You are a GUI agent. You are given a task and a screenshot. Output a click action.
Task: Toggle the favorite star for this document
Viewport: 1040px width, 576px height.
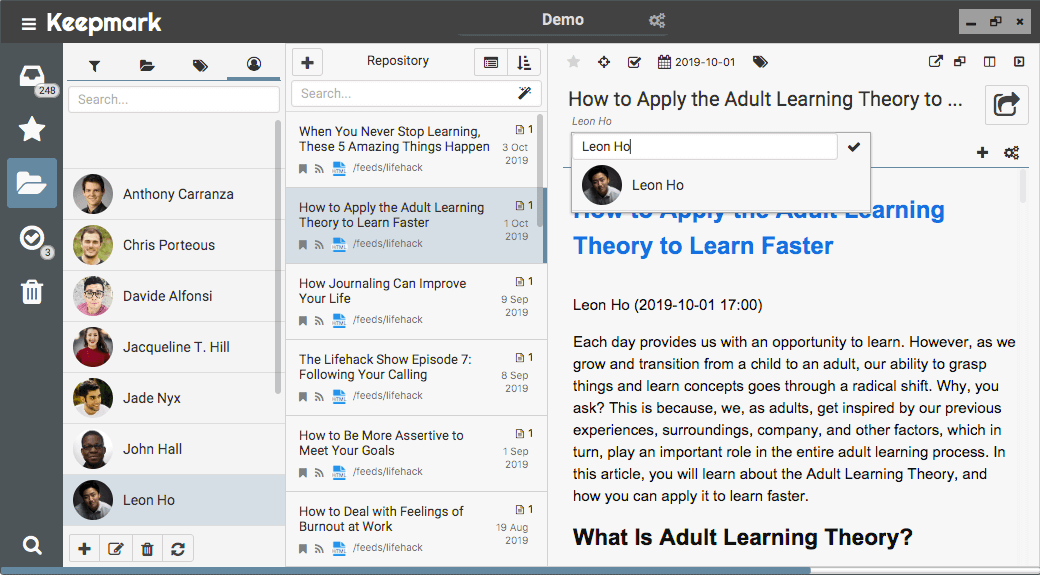coord(573,62)
